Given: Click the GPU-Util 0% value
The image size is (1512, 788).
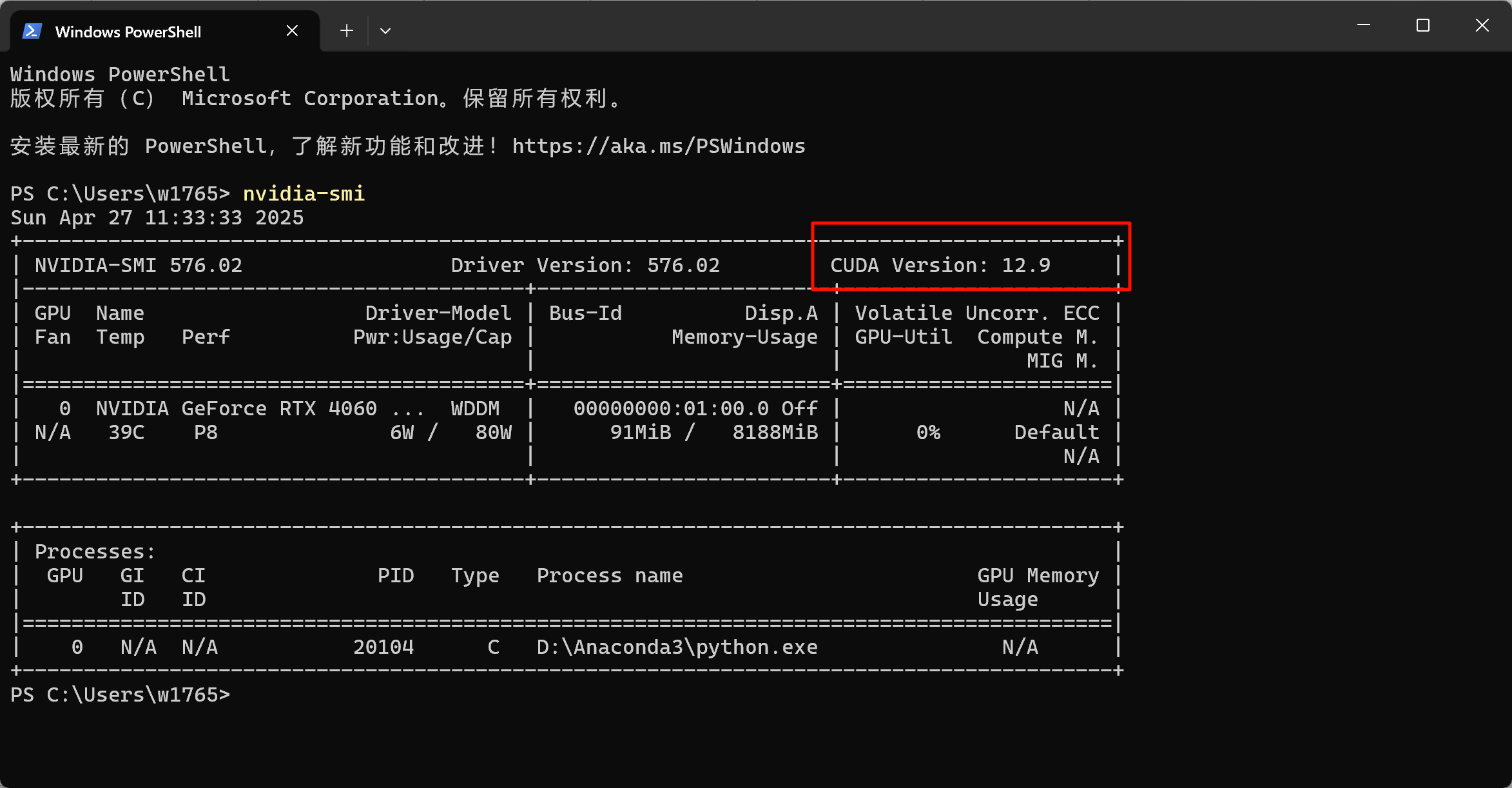Looking at the screenshot, I should tap(928, 432).
